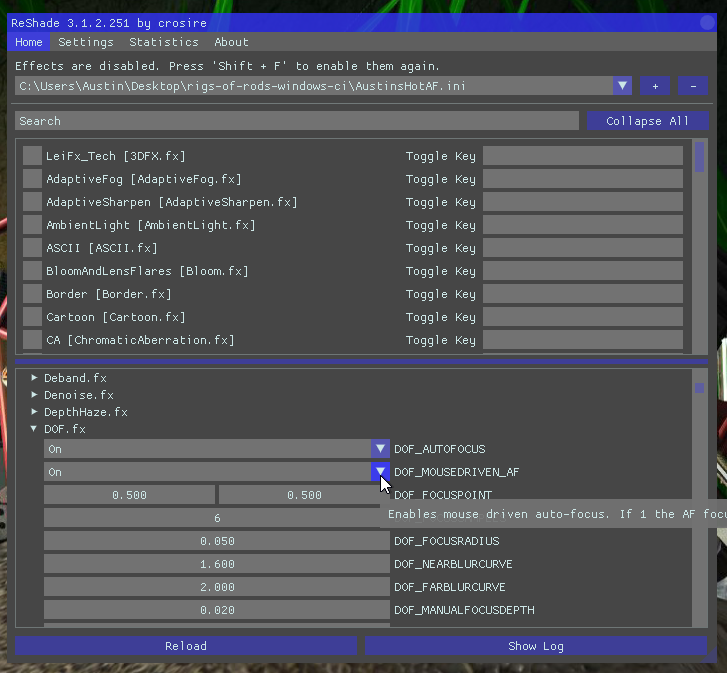Viewport: 727px width, 673px height.
Task: Enable the LeiFx_Tech effect checkbox
Action: pyautogui.click(x=33, y=156)
